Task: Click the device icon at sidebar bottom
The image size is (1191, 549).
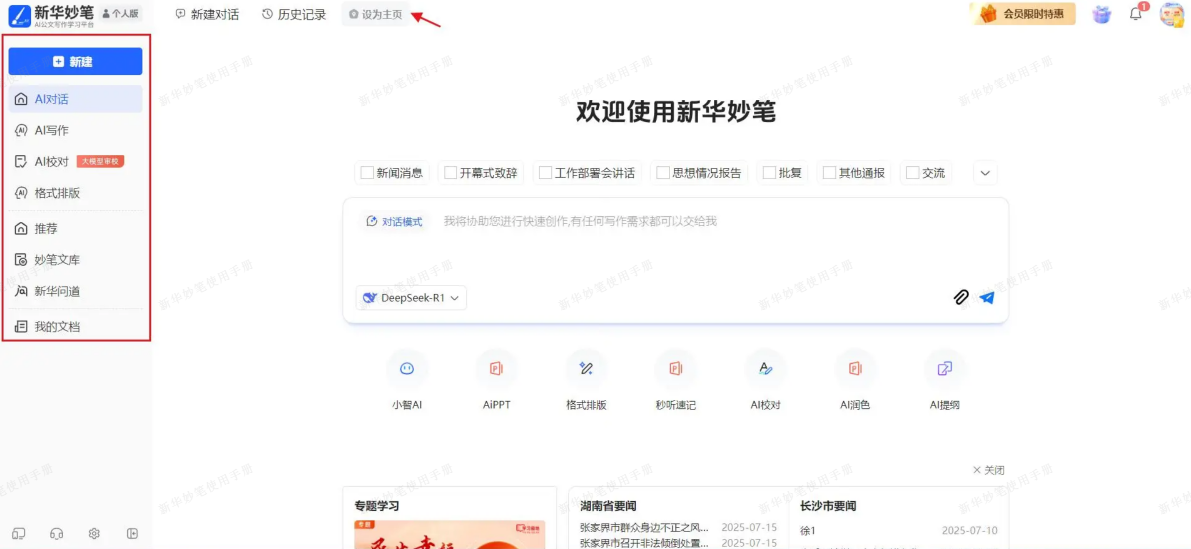Action: (x=20, y=534)
